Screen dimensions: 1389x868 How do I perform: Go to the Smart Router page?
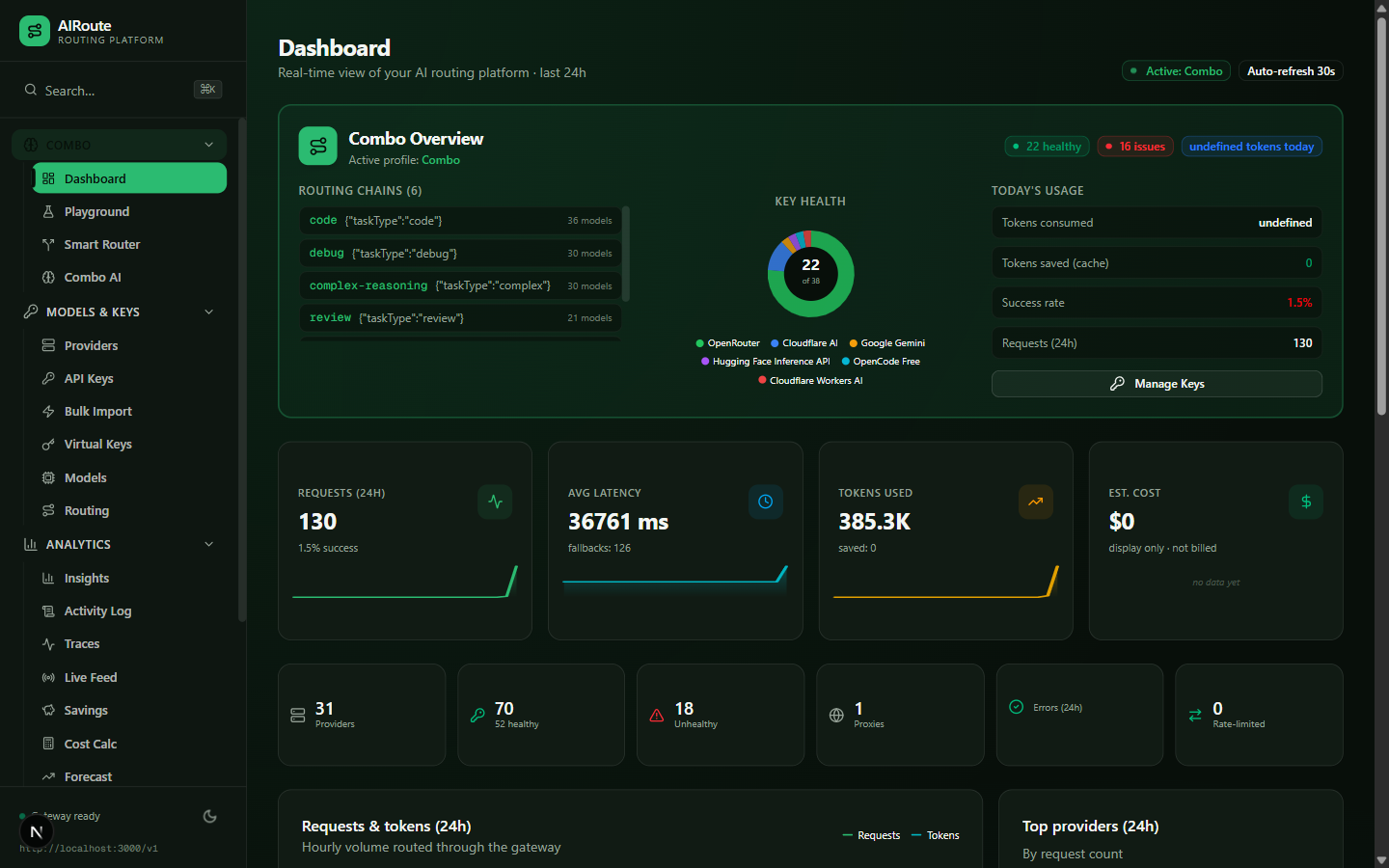click(129, 244)
